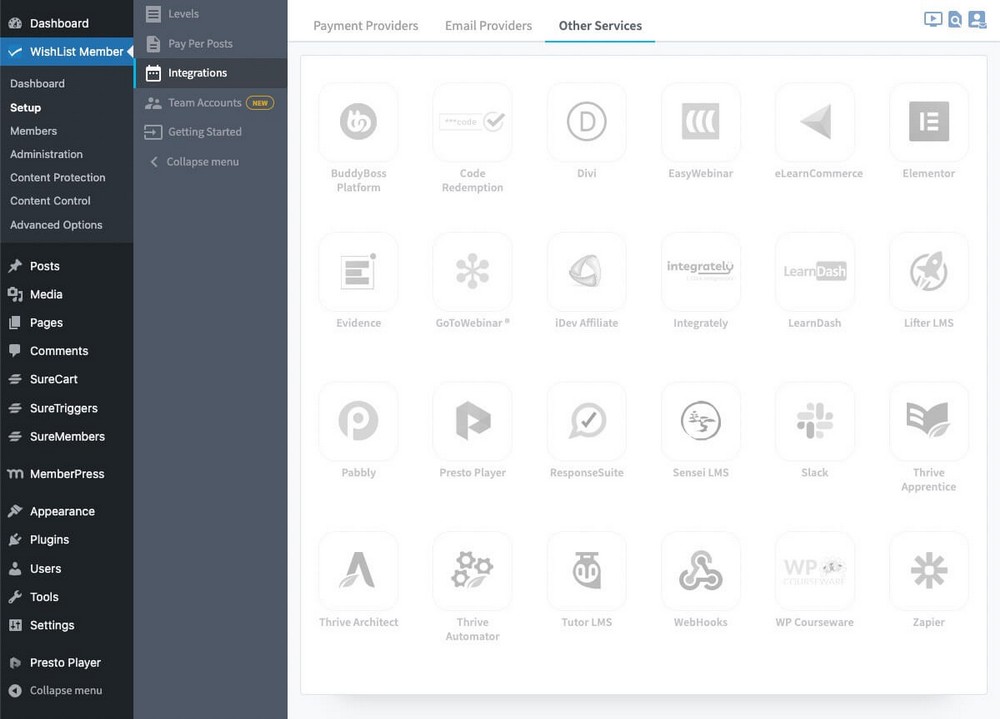Screen dimensions: 1000x719
Task: Open the MemberPress menu
Action: tap(66, 474)
